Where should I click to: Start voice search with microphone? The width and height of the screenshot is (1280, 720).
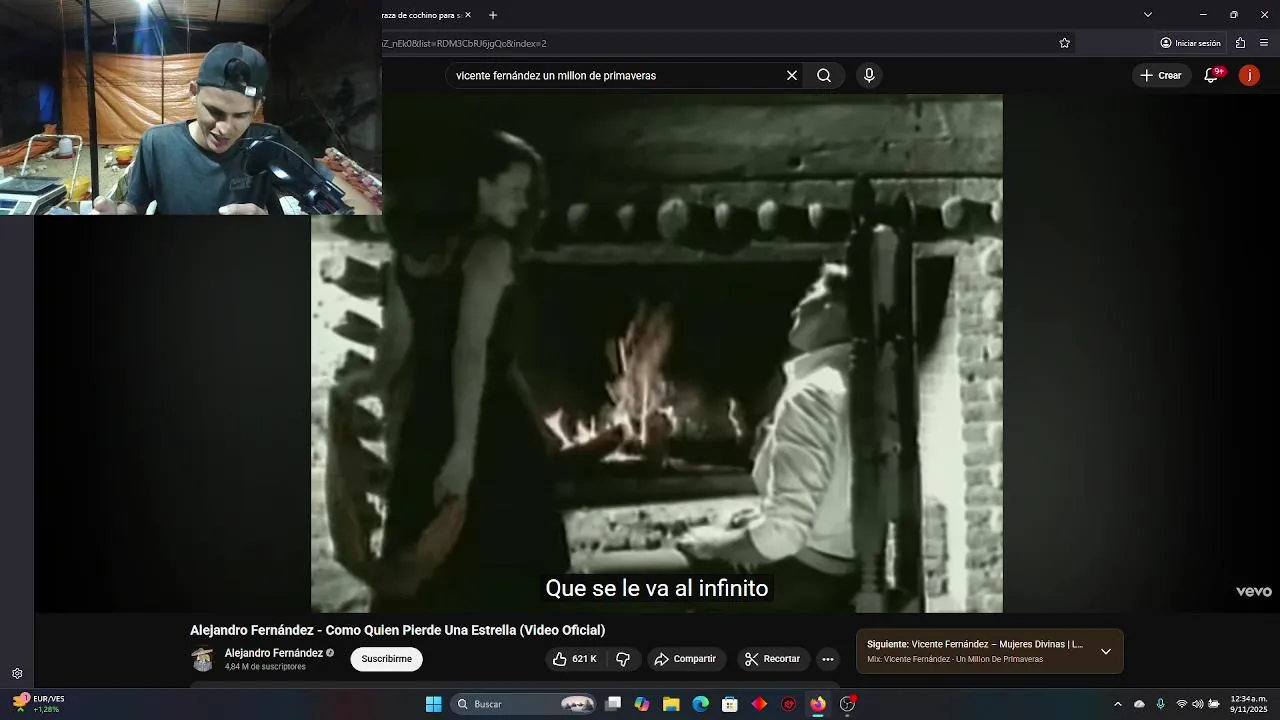pyautogui.click(x=869, y=75)
